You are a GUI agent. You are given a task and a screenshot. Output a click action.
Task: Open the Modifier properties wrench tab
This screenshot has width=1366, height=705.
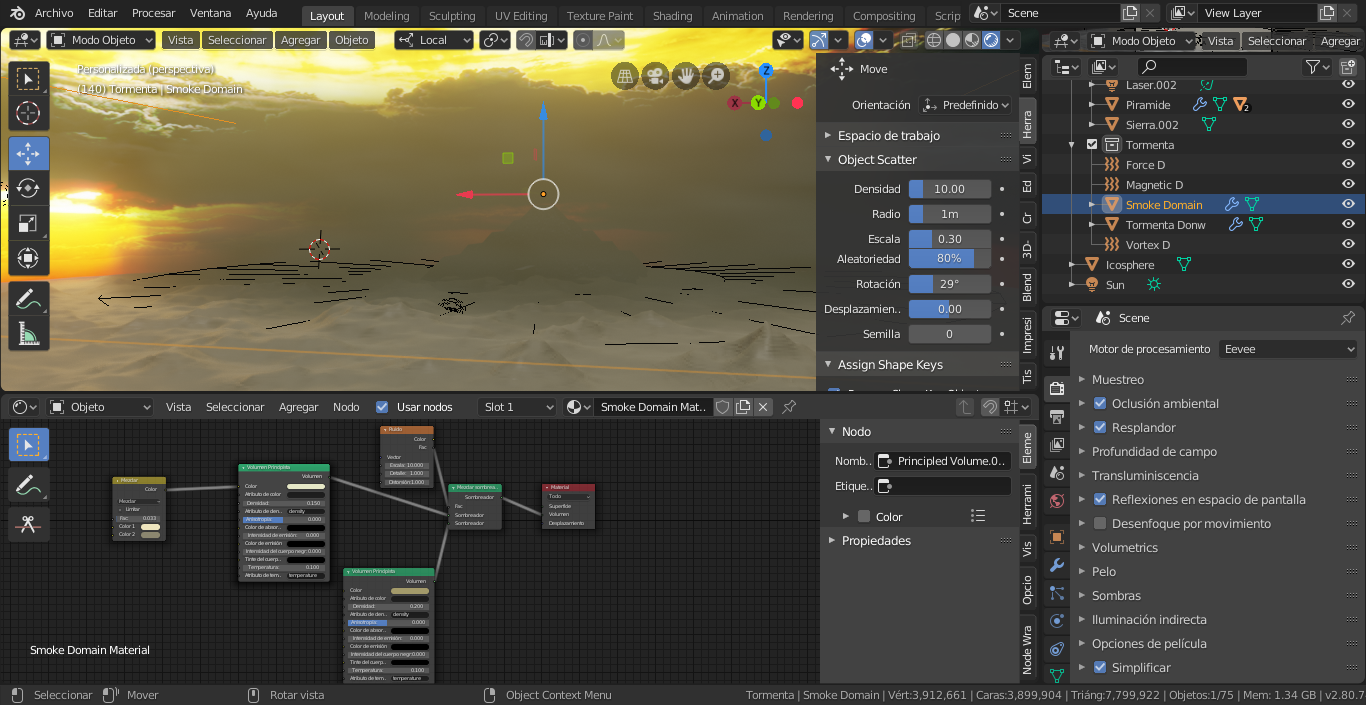point(1057,565)
